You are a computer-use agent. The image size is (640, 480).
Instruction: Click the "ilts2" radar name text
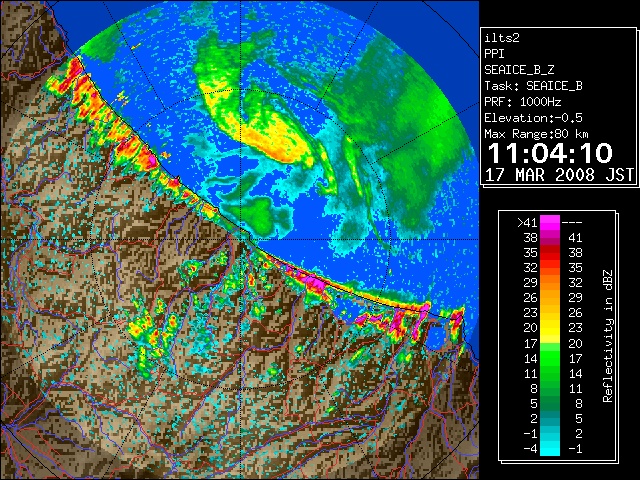(502, 38)
